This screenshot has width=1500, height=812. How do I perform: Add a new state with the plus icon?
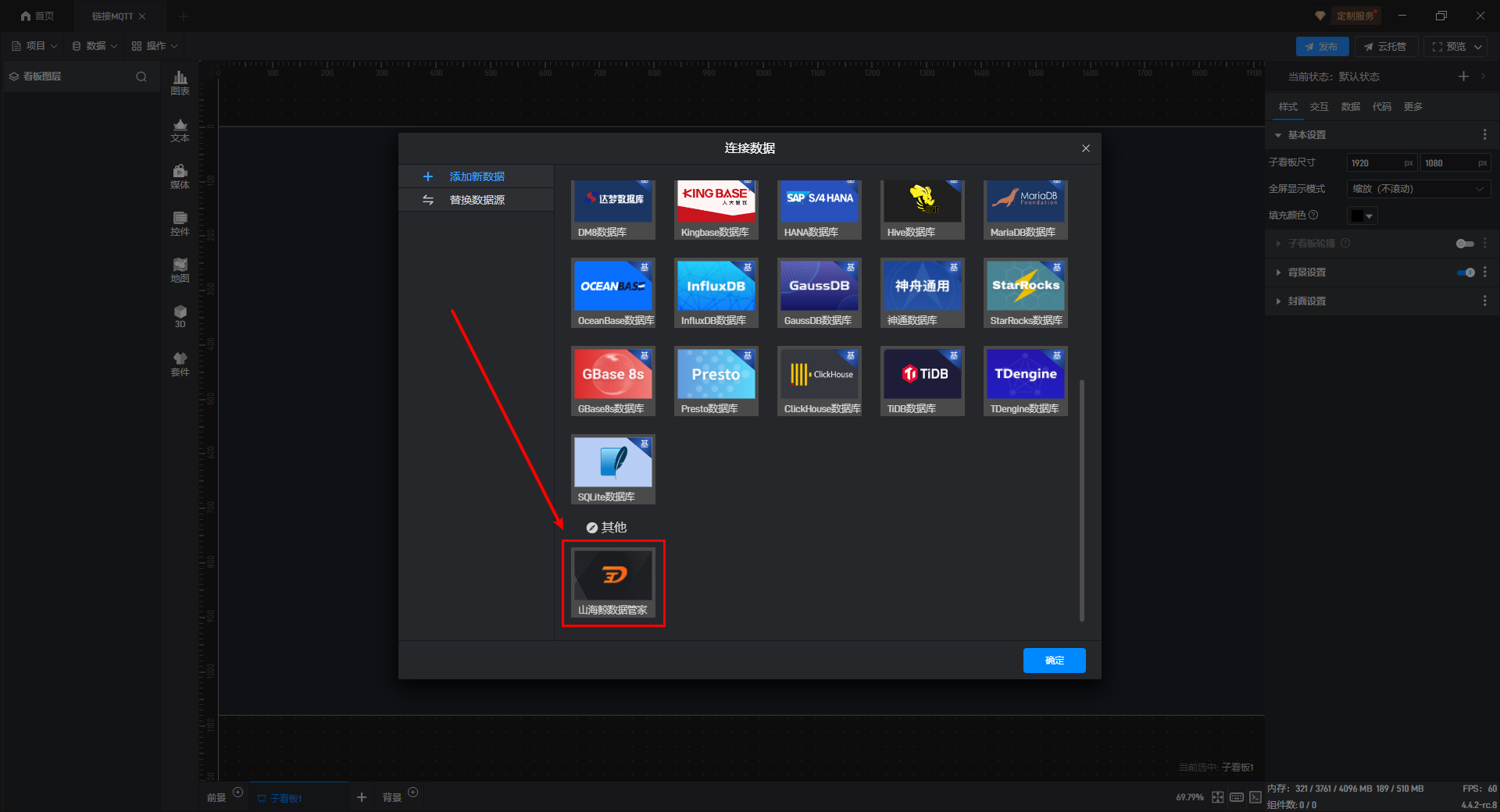tap(1463, 77)
